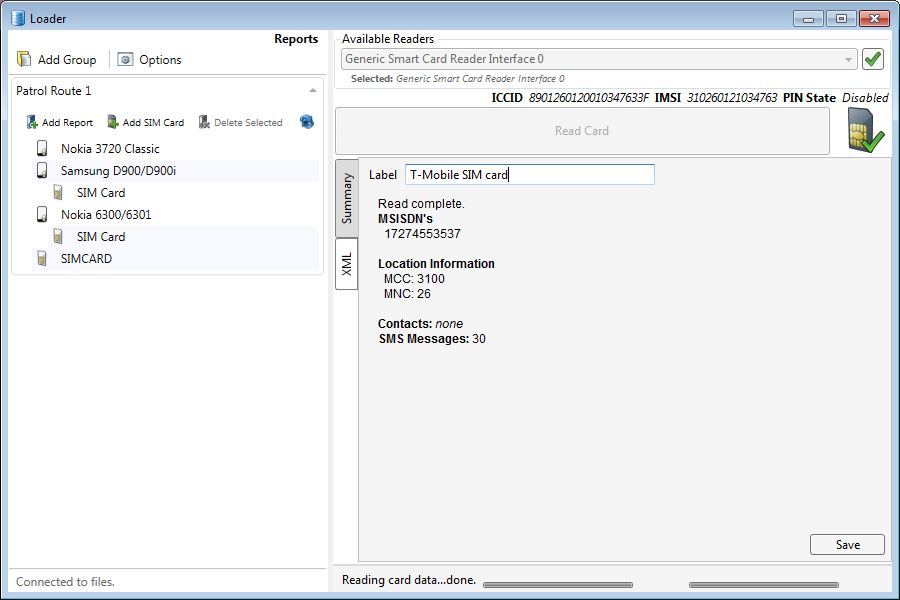Select the SIMCARD tree item
Viewport: 900px width, 600px height.
[x=87, y=258]
